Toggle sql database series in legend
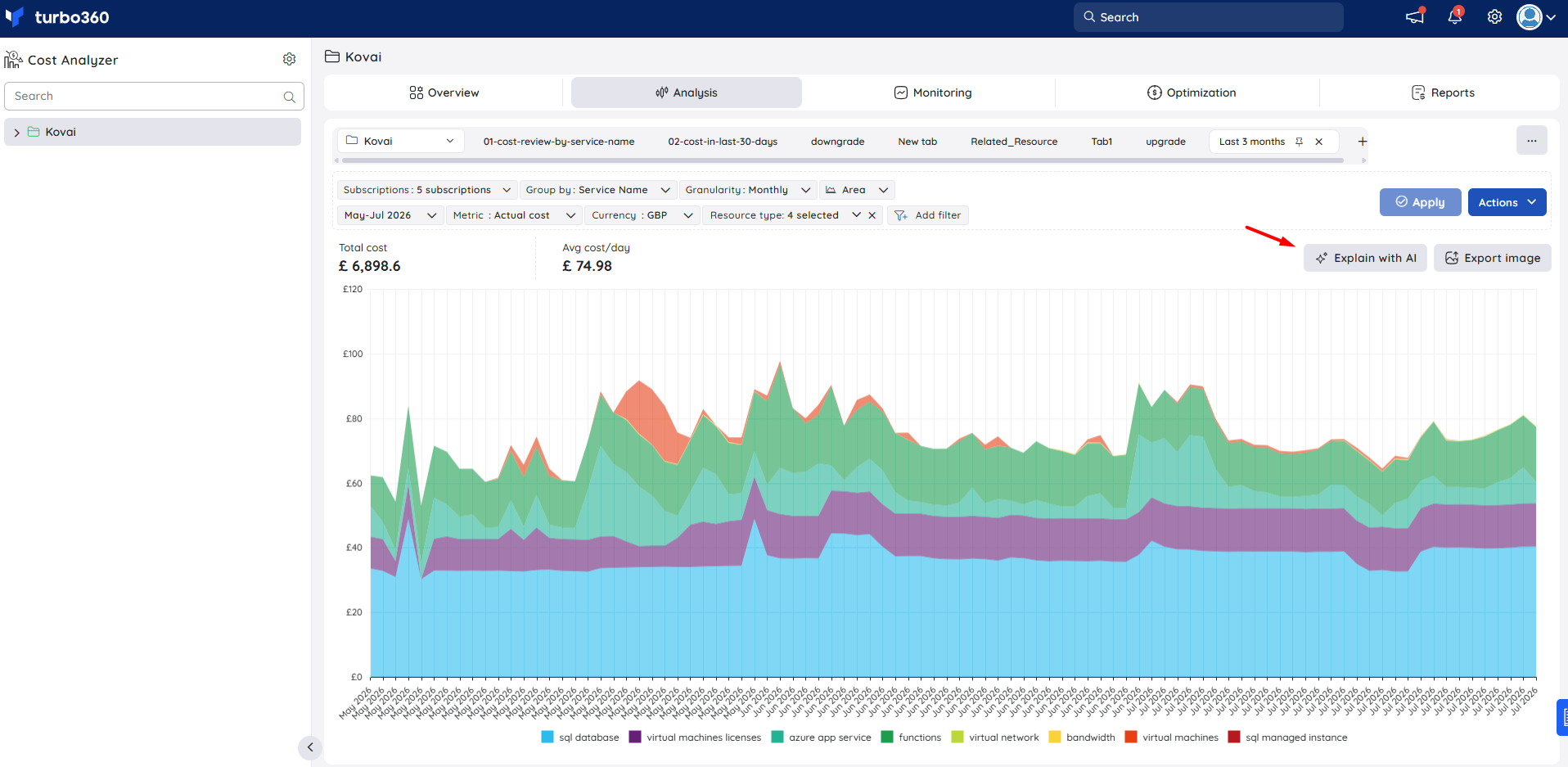This screenshot has width=1568, height=767. click(x=580, y=738)
